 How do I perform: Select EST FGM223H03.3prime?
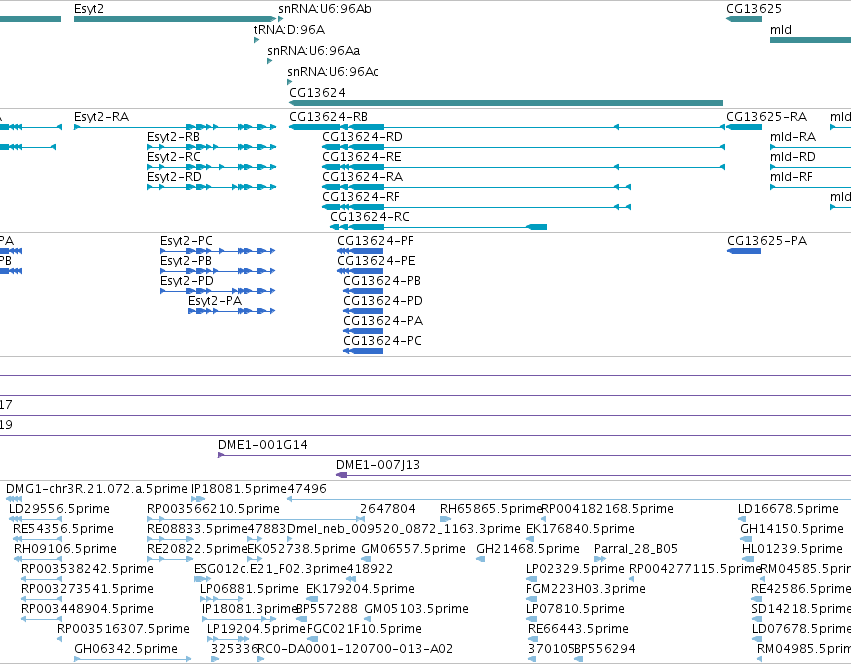[586, 589]
